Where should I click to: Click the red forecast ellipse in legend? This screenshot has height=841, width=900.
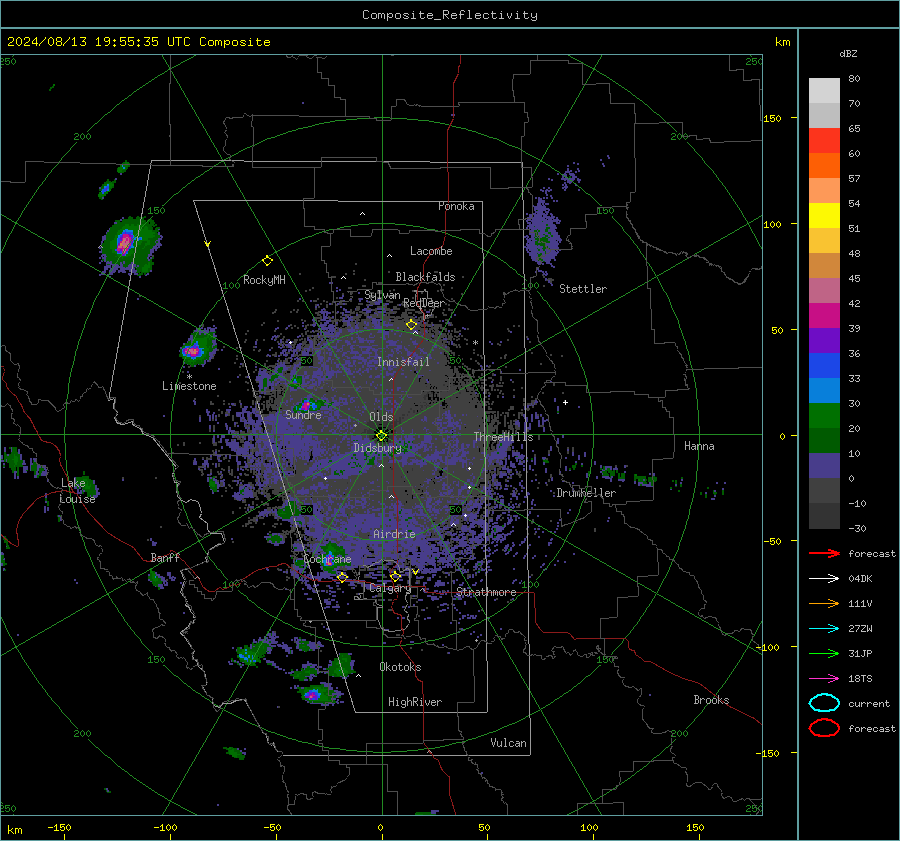point(824,728)
